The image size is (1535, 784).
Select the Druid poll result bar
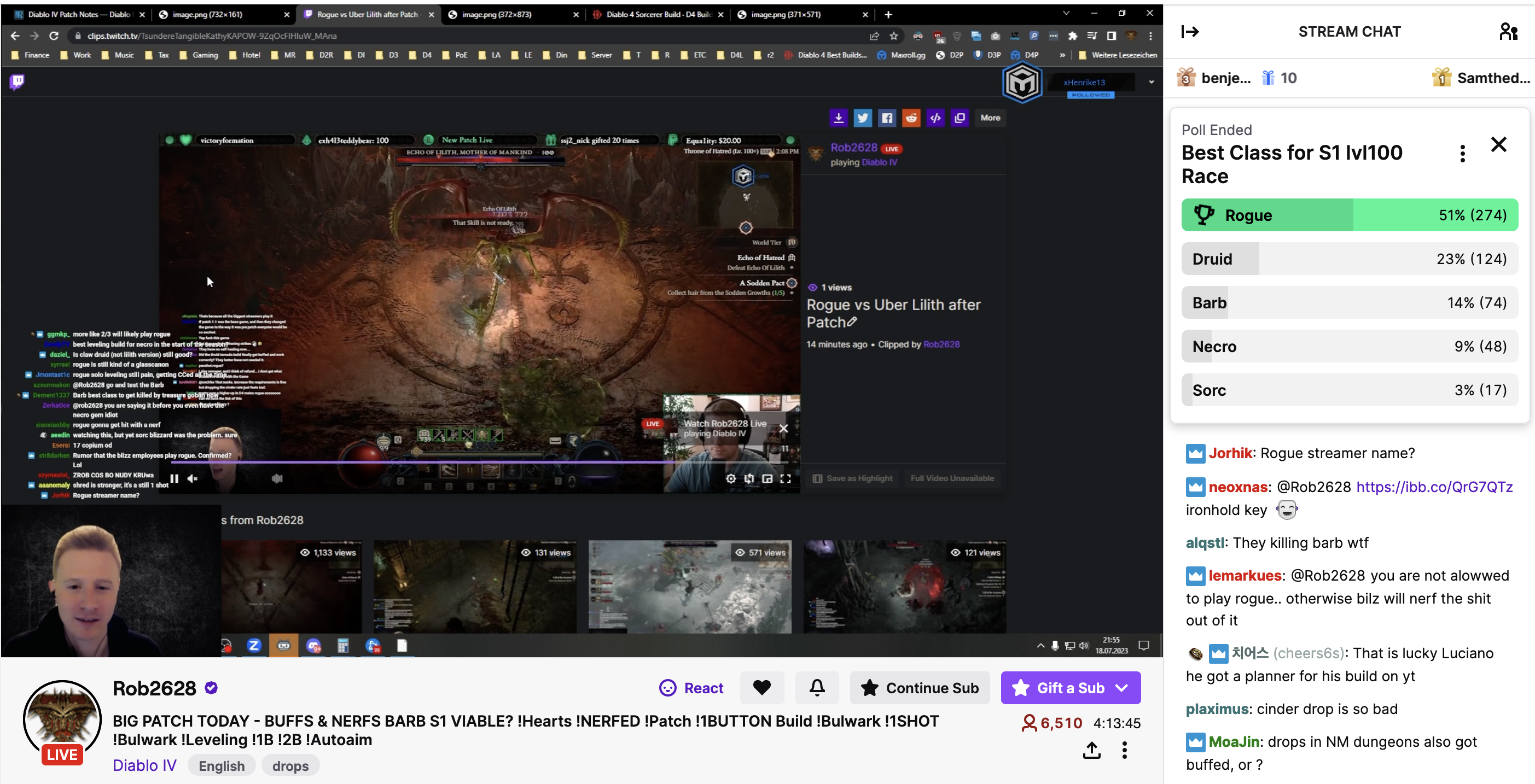click(1349, 259)
